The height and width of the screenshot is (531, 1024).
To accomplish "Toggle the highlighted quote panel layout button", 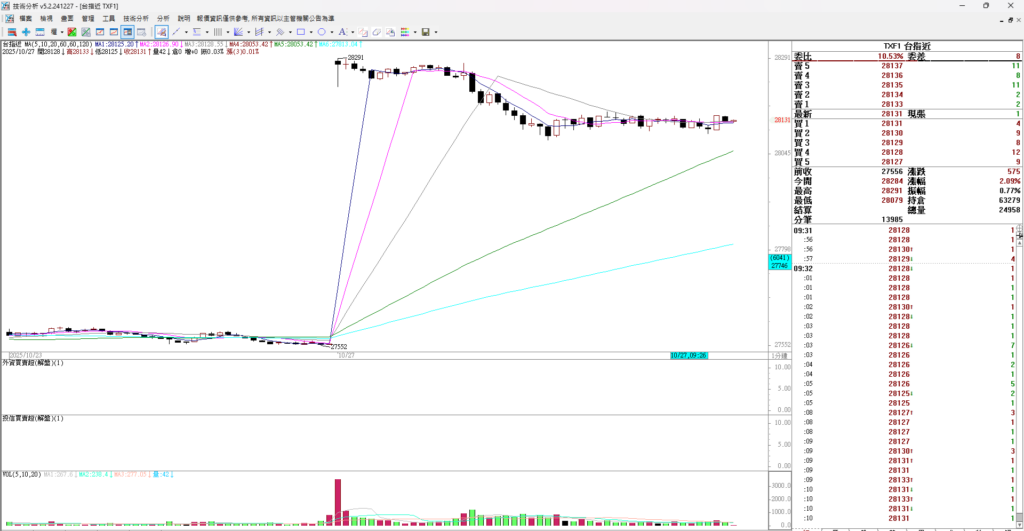I will point(129,32).
